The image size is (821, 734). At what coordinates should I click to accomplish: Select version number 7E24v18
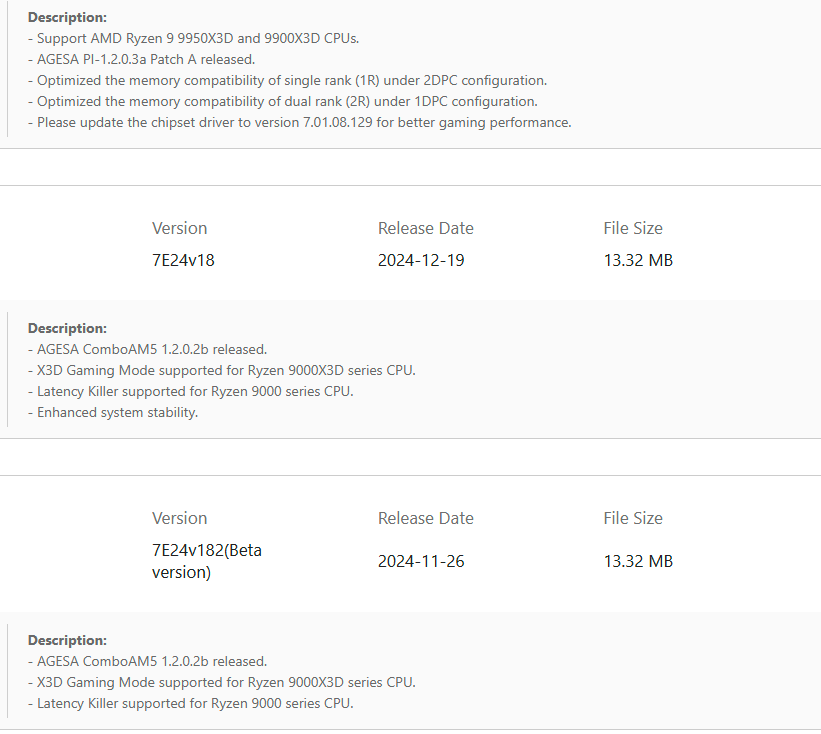click(183, 260)
